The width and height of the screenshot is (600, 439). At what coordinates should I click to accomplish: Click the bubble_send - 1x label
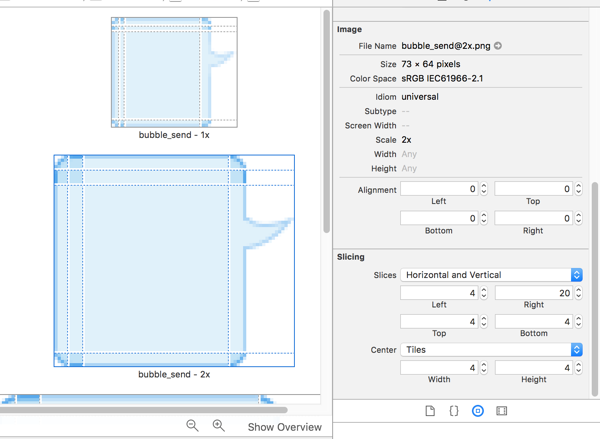click(174, 135)
